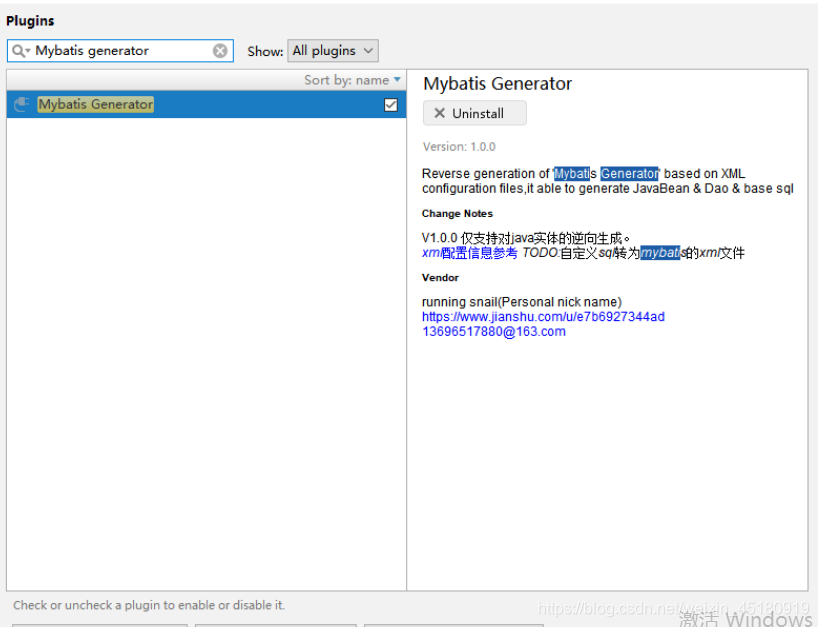Click the Version: 1.0.0 text
This screenshot has height=627, width=819.
click(x=459, y=147)
